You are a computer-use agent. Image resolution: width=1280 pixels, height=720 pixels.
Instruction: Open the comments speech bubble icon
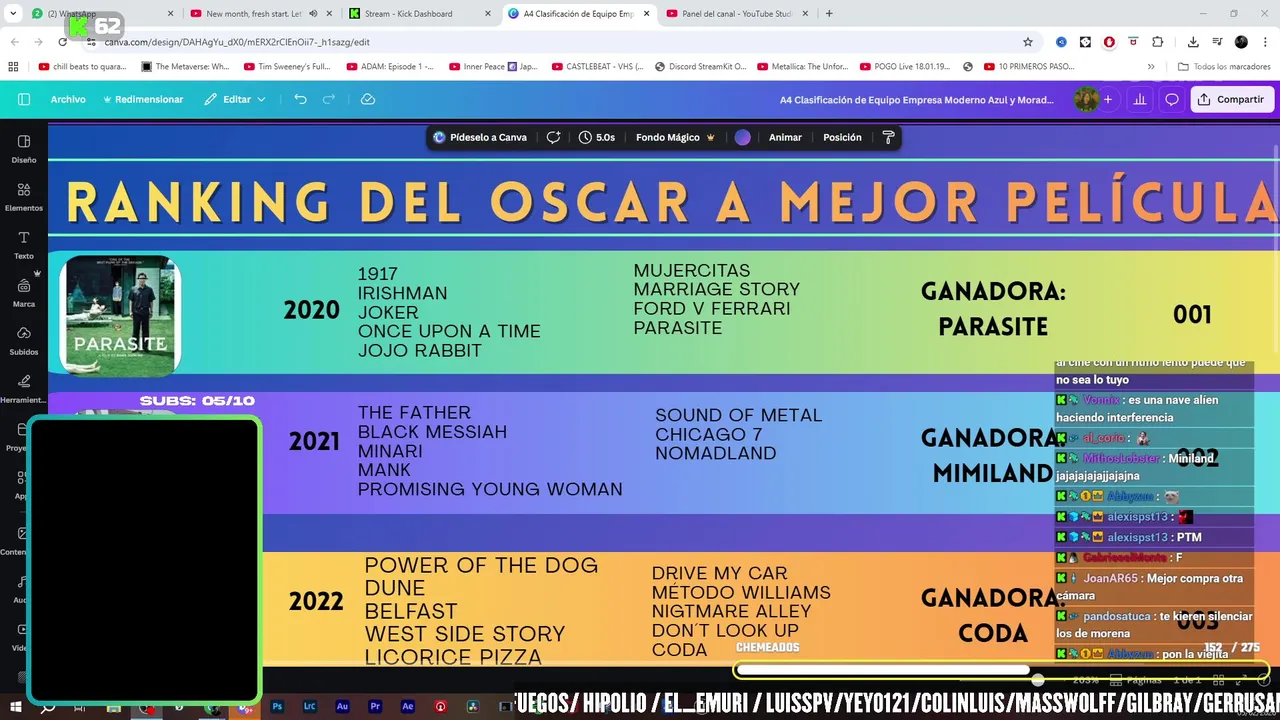pos(1172,99)
